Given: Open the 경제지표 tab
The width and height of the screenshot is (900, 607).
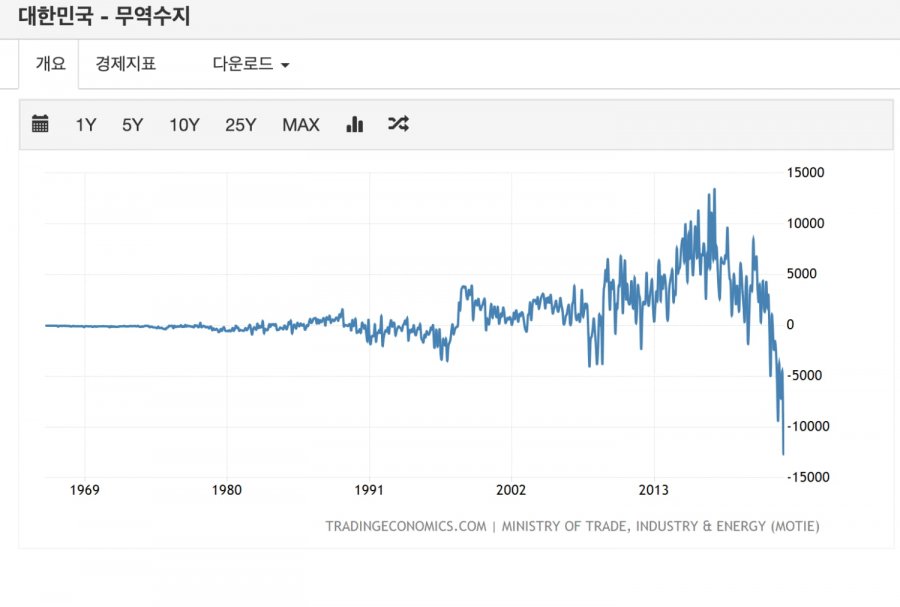Looking at the screenshot, I should pos(126,64).
